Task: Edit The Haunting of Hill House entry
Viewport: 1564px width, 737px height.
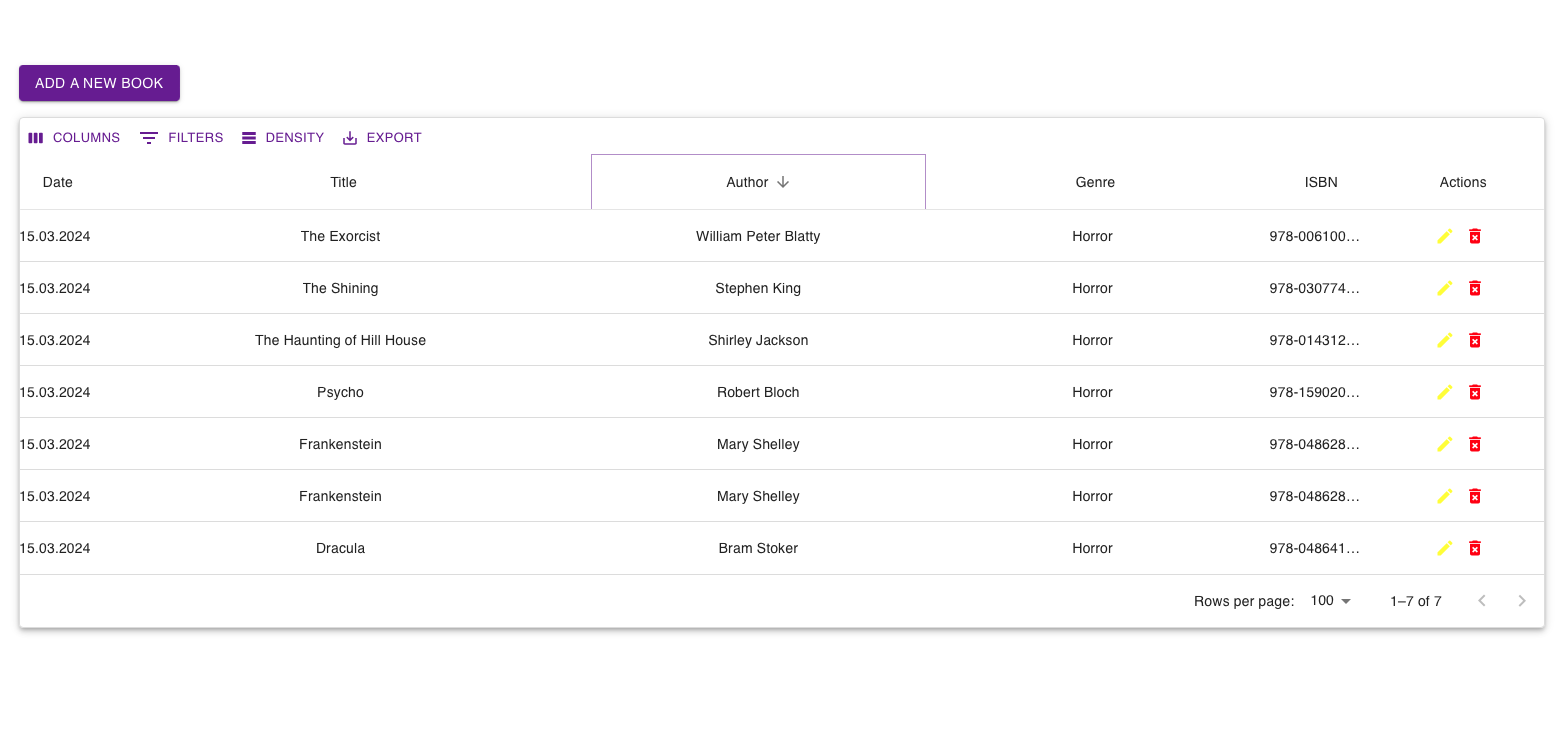Action: 1444,340
